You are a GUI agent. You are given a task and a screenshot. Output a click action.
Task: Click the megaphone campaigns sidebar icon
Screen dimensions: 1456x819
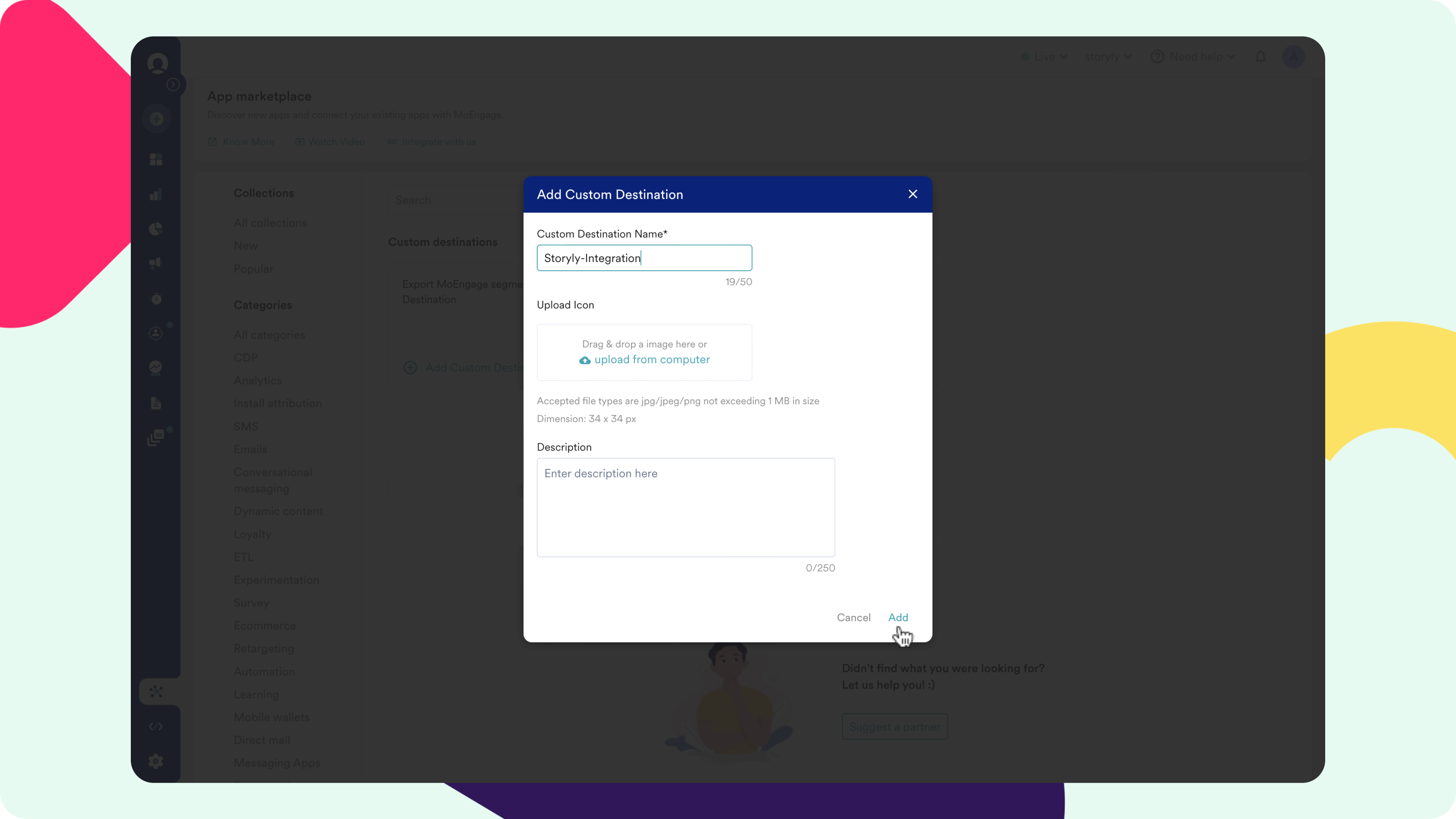click(x=156, y=263)
